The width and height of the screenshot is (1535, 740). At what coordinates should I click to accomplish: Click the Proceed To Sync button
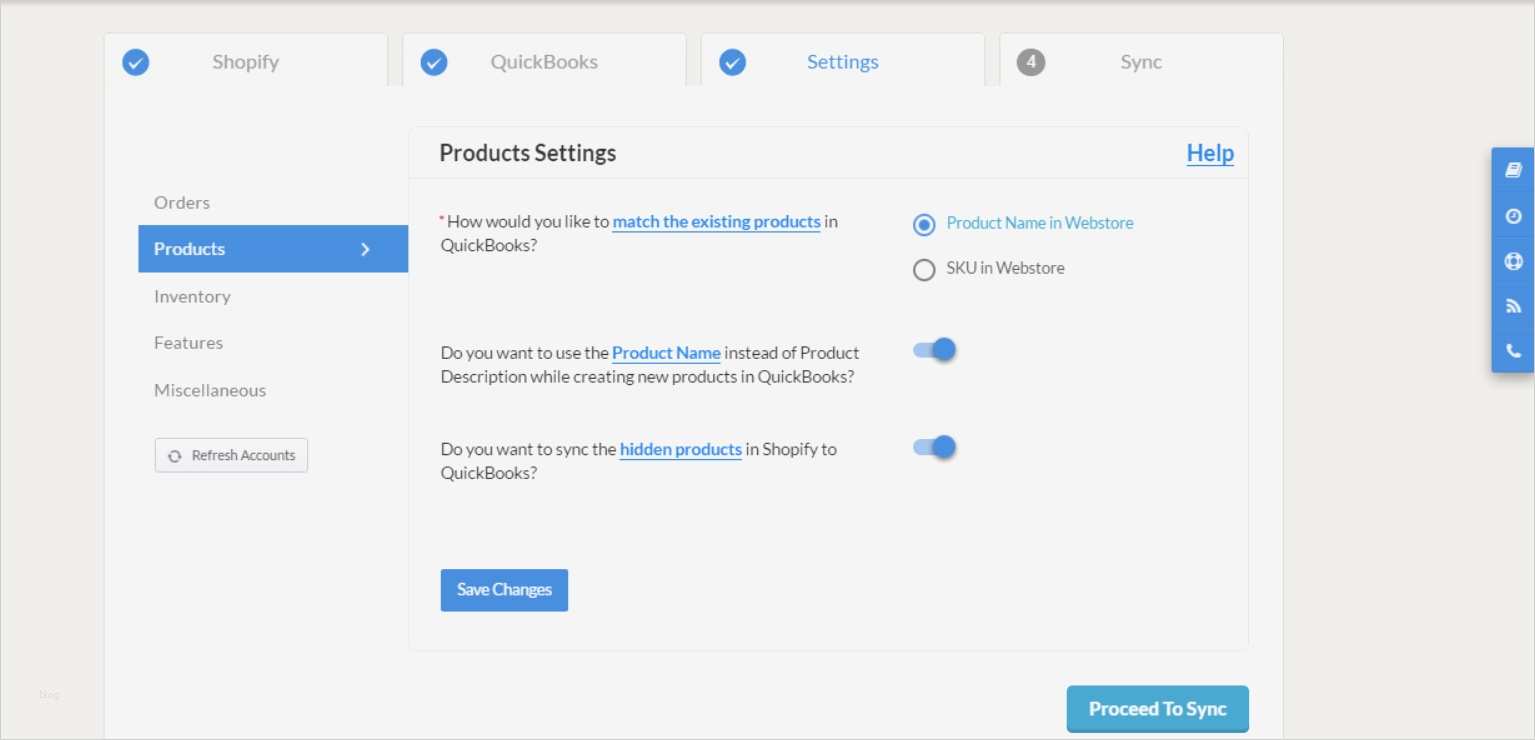coord(1157,709)
